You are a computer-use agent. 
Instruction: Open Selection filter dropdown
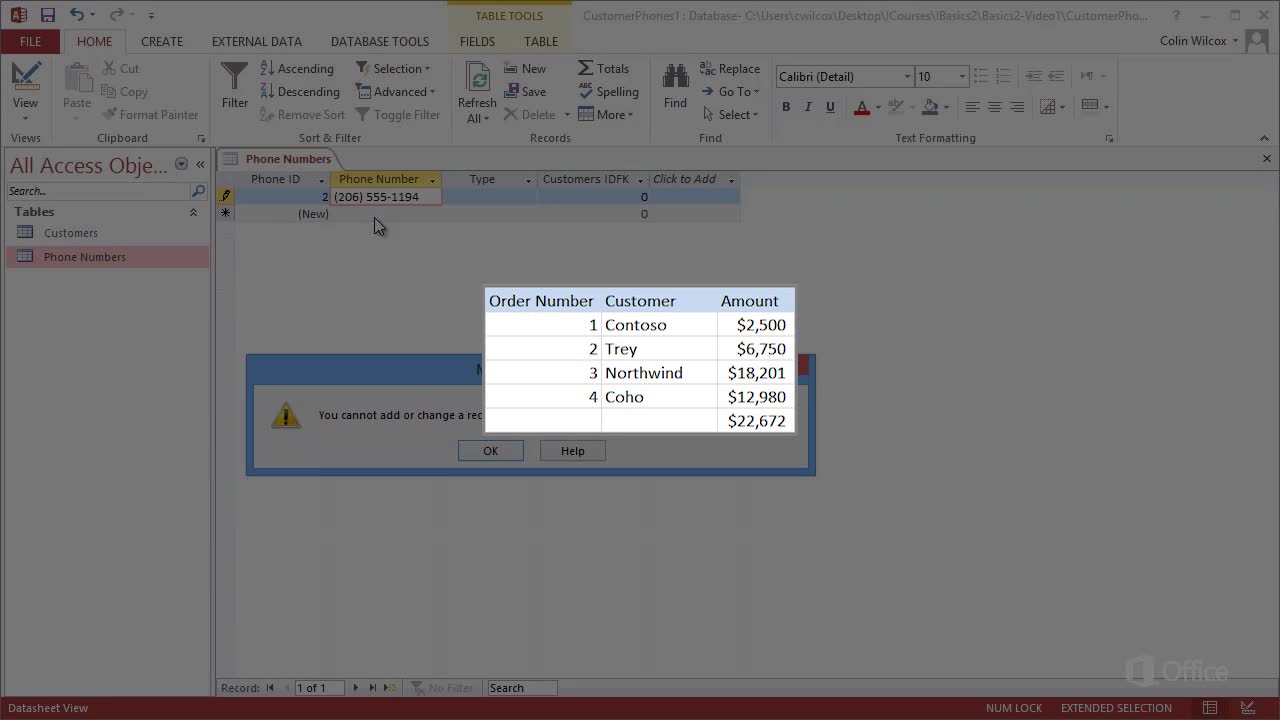394,69
